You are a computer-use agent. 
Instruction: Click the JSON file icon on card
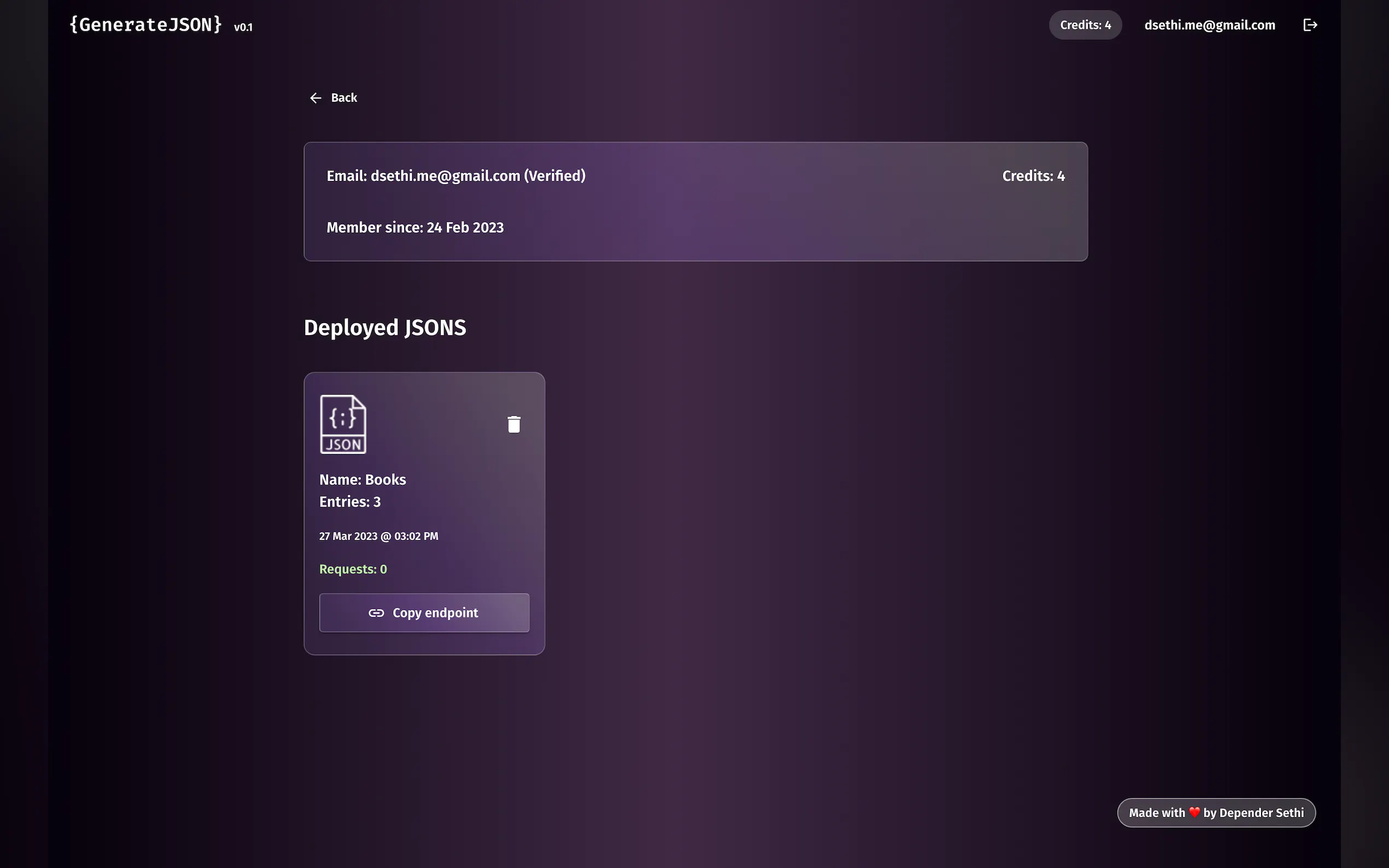pos(343,424)
